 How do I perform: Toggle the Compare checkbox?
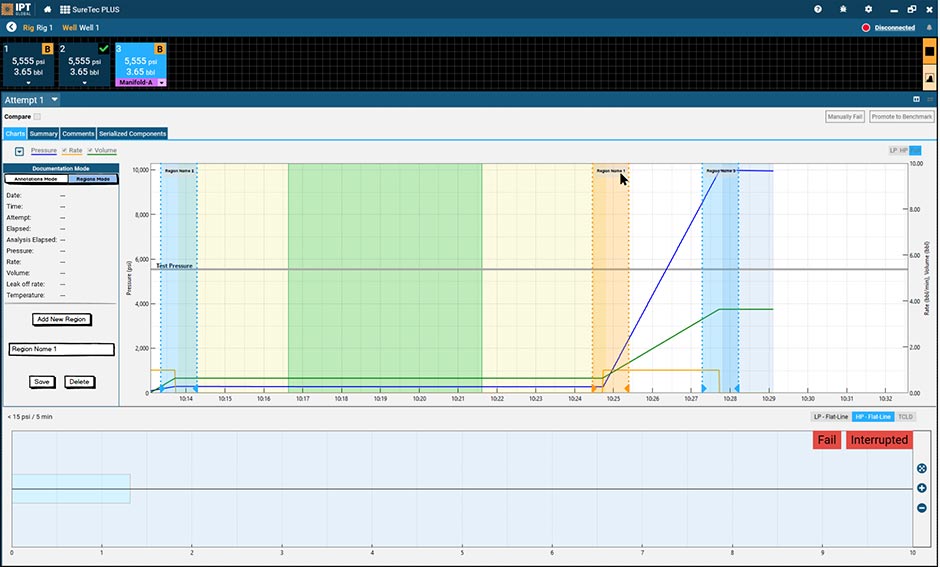tap(38, 117)
